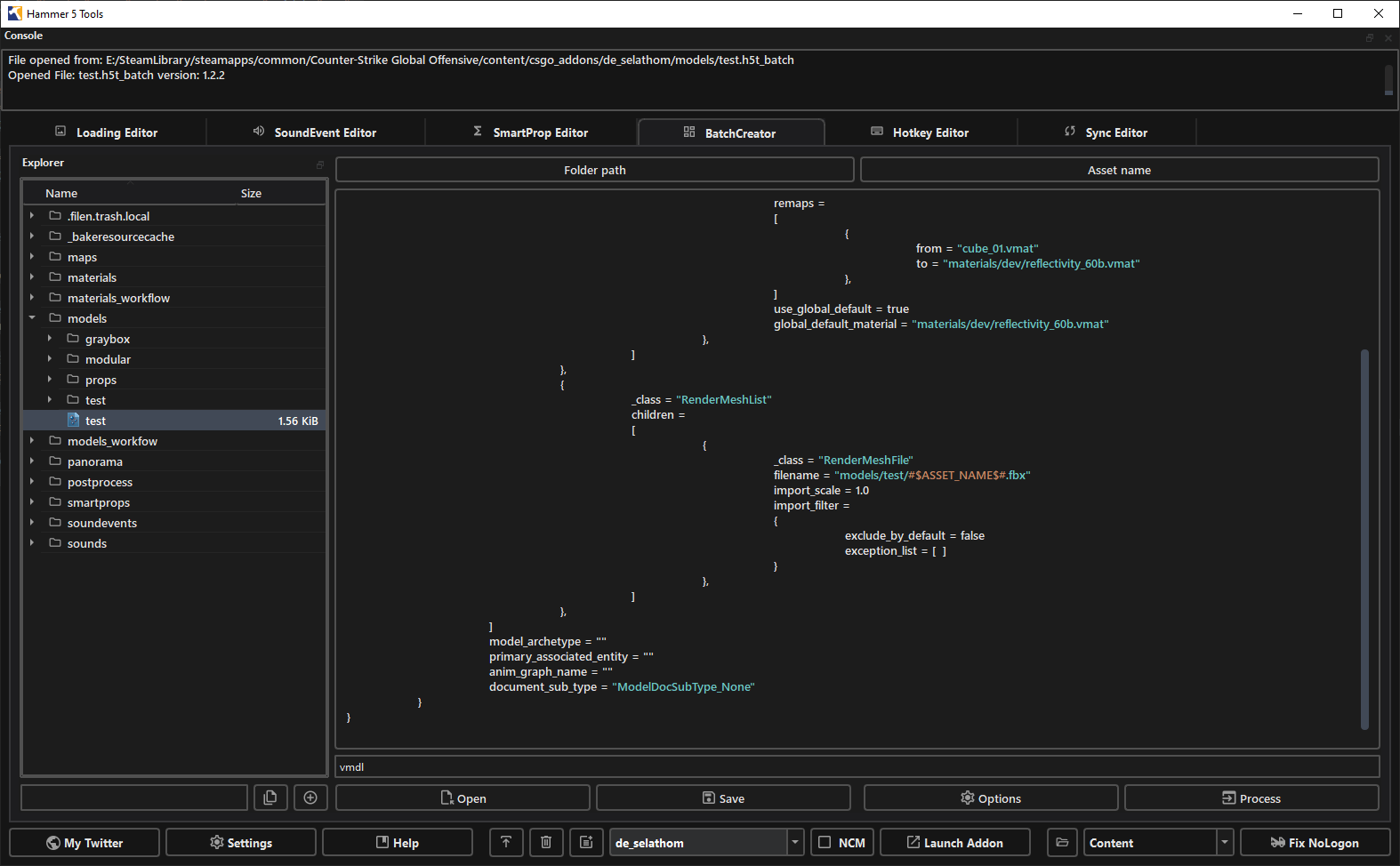Click the Folder path input field
This screenshot has width=1400, height=866.
tap(595, 170)
